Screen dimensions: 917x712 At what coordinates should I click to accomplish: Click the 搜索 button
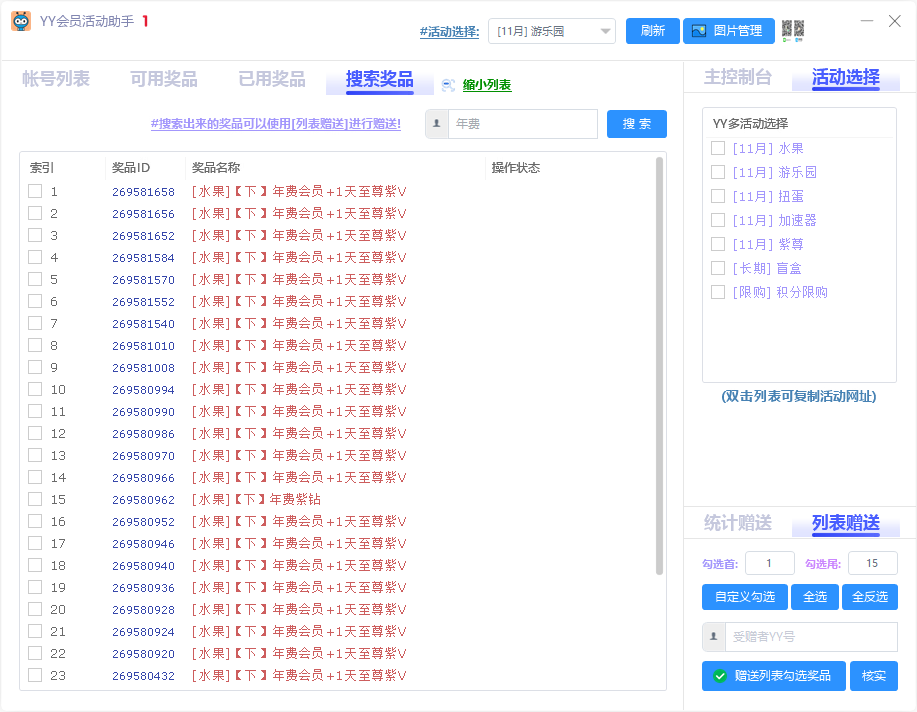(637, 124)
